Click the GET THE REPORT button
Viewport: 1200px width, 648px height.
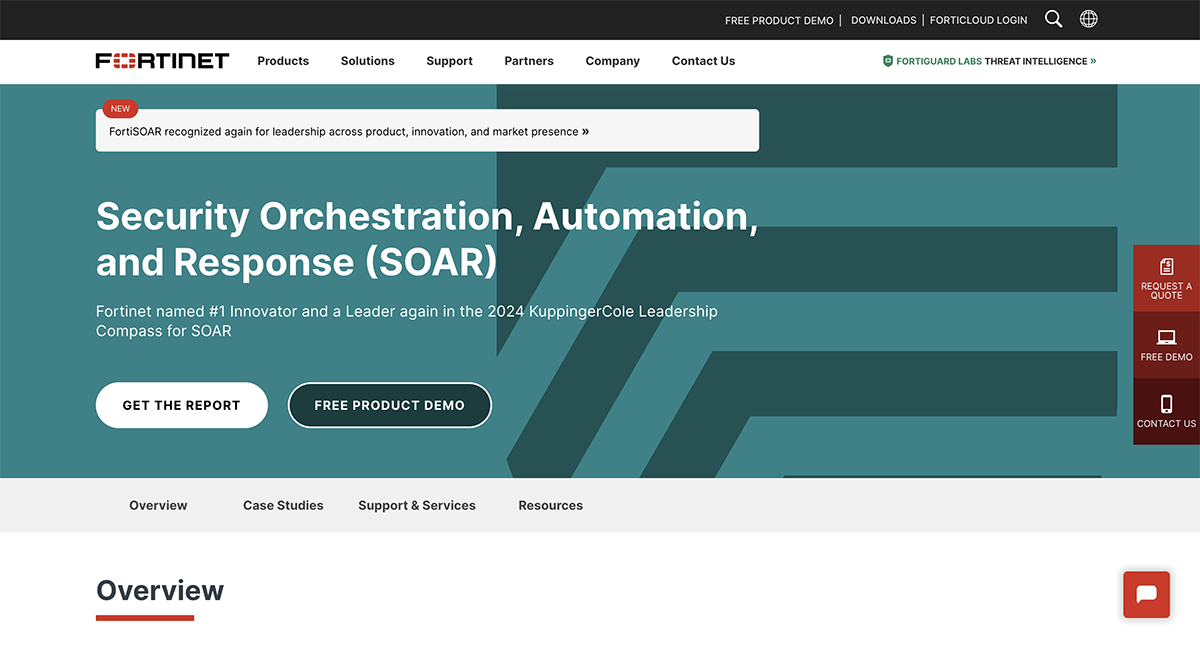click(181, 405)
